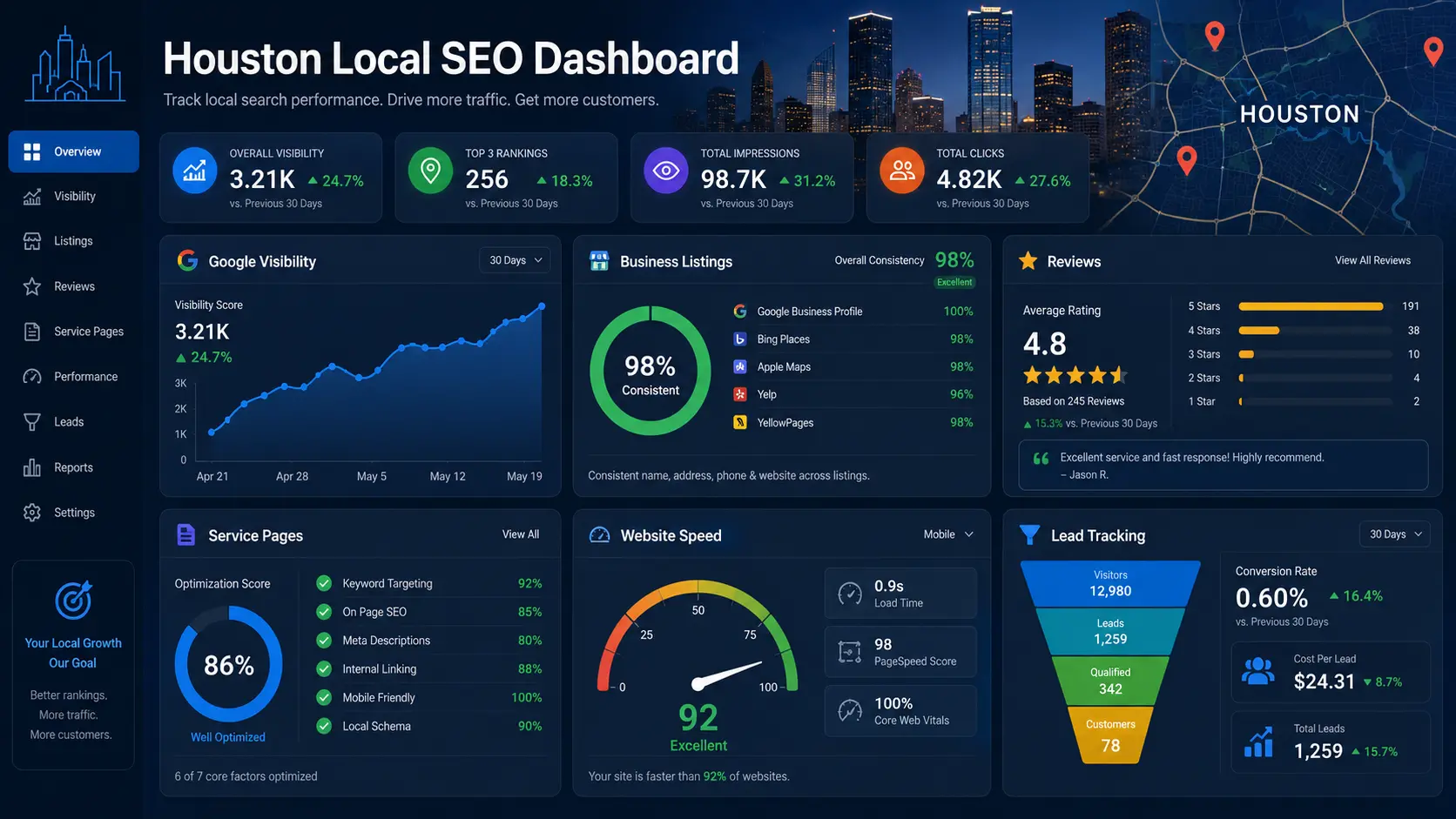Click the 86% optimization score ring
The width and height of the screenshot is (1456, 819).
(x=228, y=664)
